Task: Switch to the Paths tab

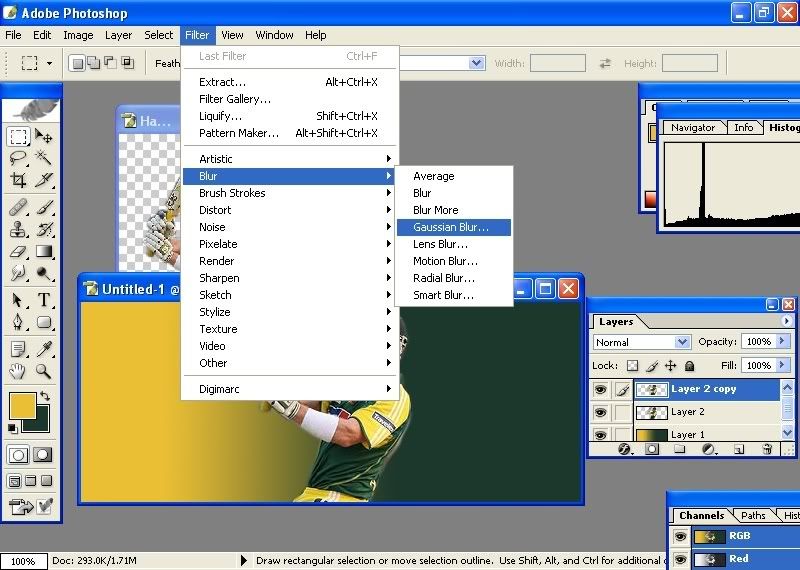Action: point(753,515)
